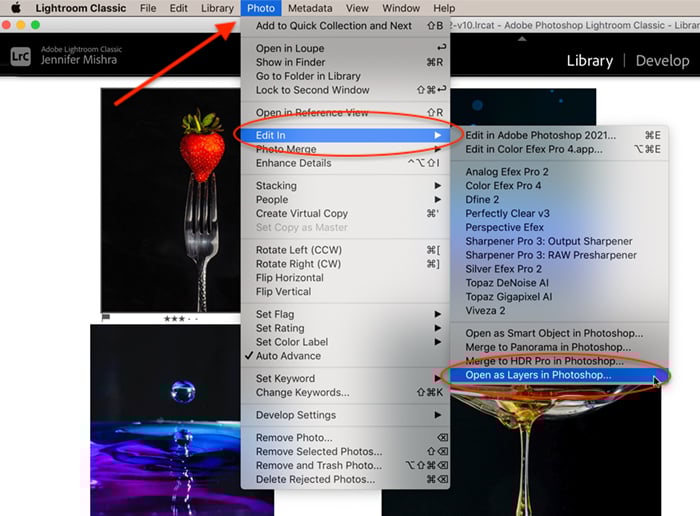700x516 pixels.
Task: Select Dfine 2
Action: tap(559, 200)
